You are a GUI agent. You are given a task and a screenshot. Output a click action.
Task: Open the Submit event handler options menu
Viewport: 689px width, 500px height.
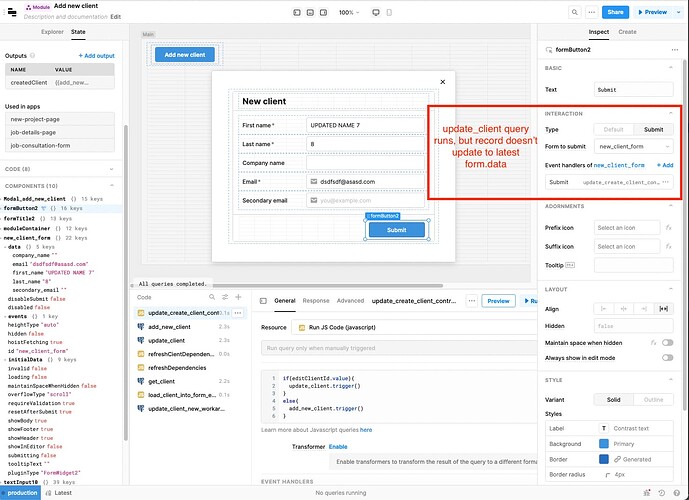coord(666,182)
